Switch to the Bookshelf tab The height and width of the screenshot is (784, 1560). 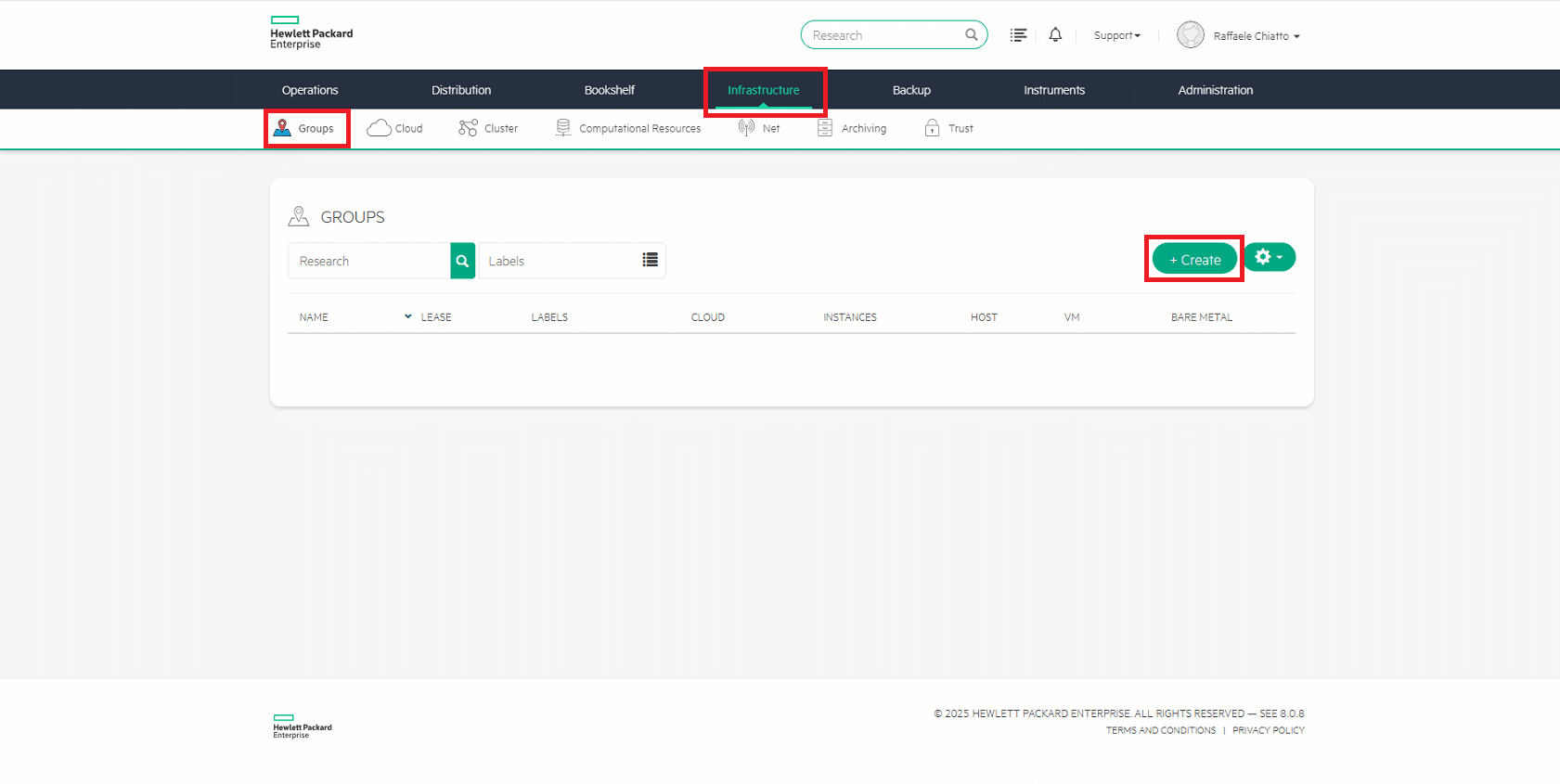pos(610,90)
